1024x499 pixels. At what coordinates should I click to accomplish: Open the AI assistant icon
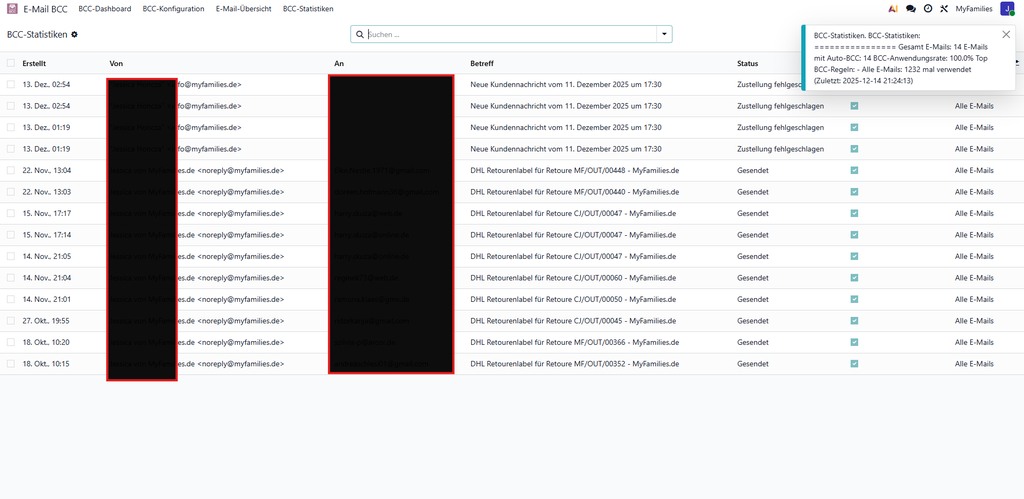coord(893,8)
